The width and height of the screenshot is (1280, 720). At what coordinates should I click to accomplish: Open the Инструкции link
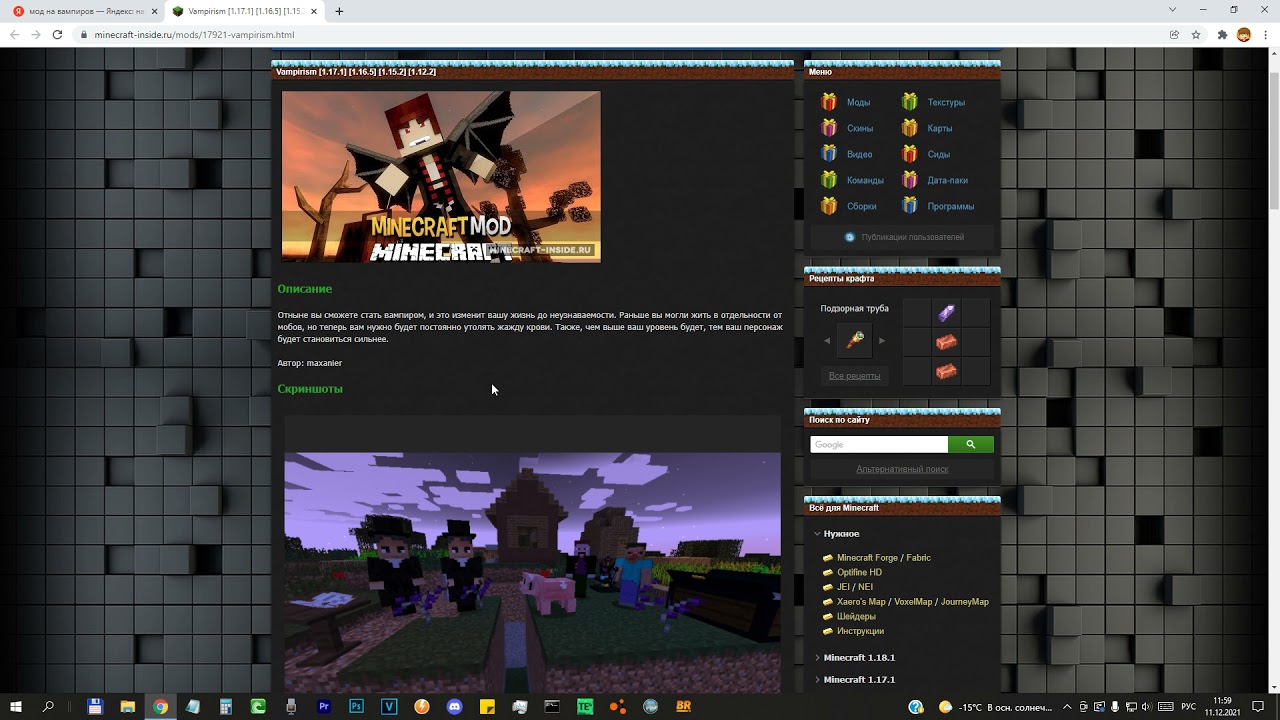click(x=860, y=631)
